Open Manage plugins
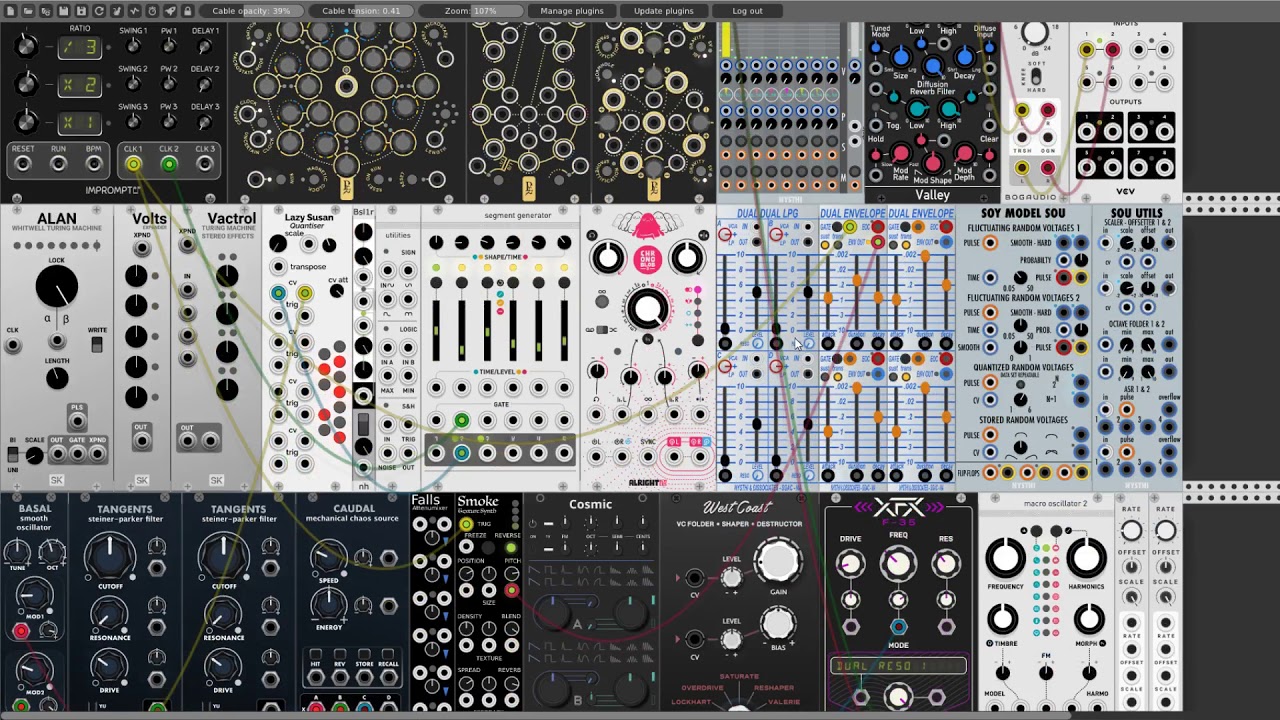1280x720 pixels. coord(572,11)
